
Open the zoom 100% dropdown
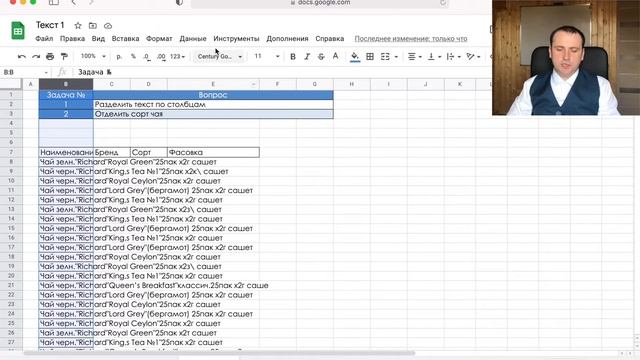93,56
